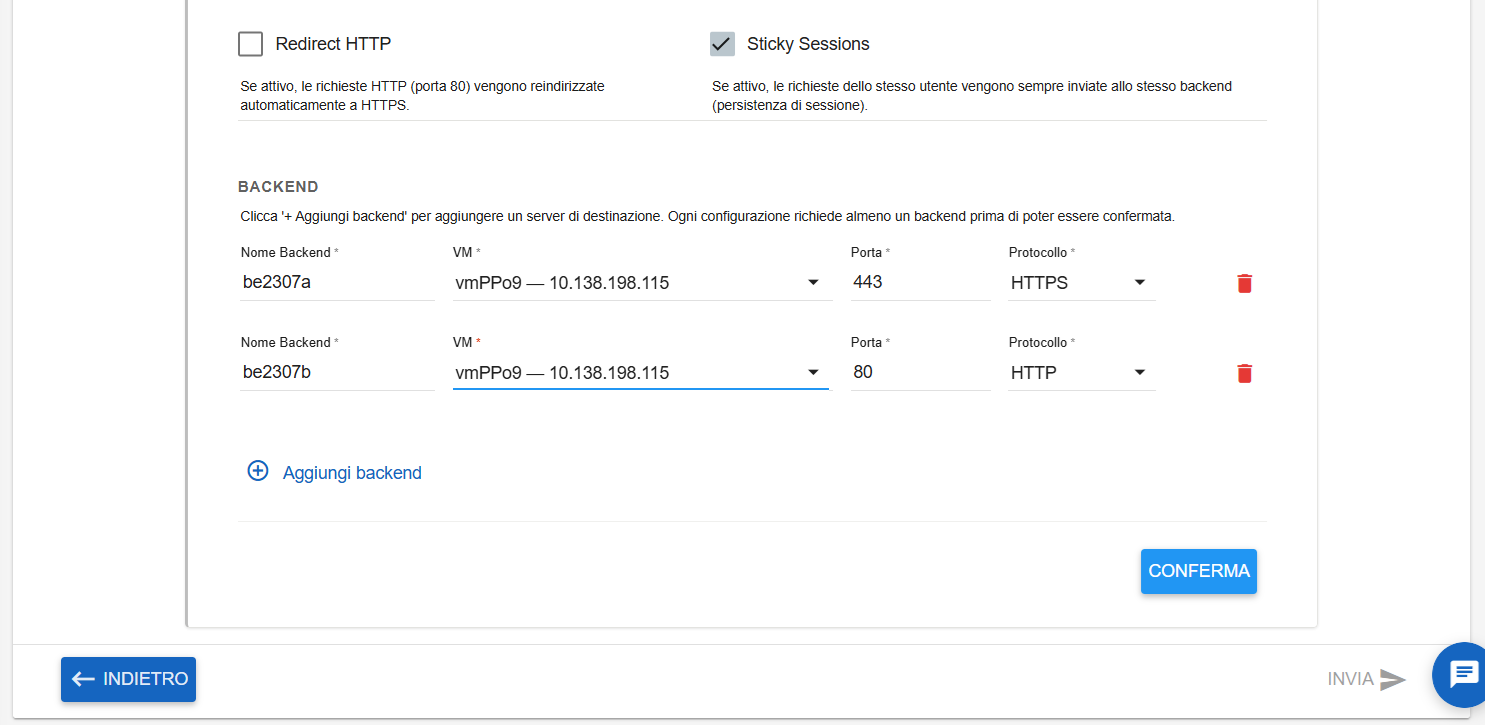Uncheck the Sticky Sessions checkbox
This screenshot has height=725, width=1485.
coord(722,44)
